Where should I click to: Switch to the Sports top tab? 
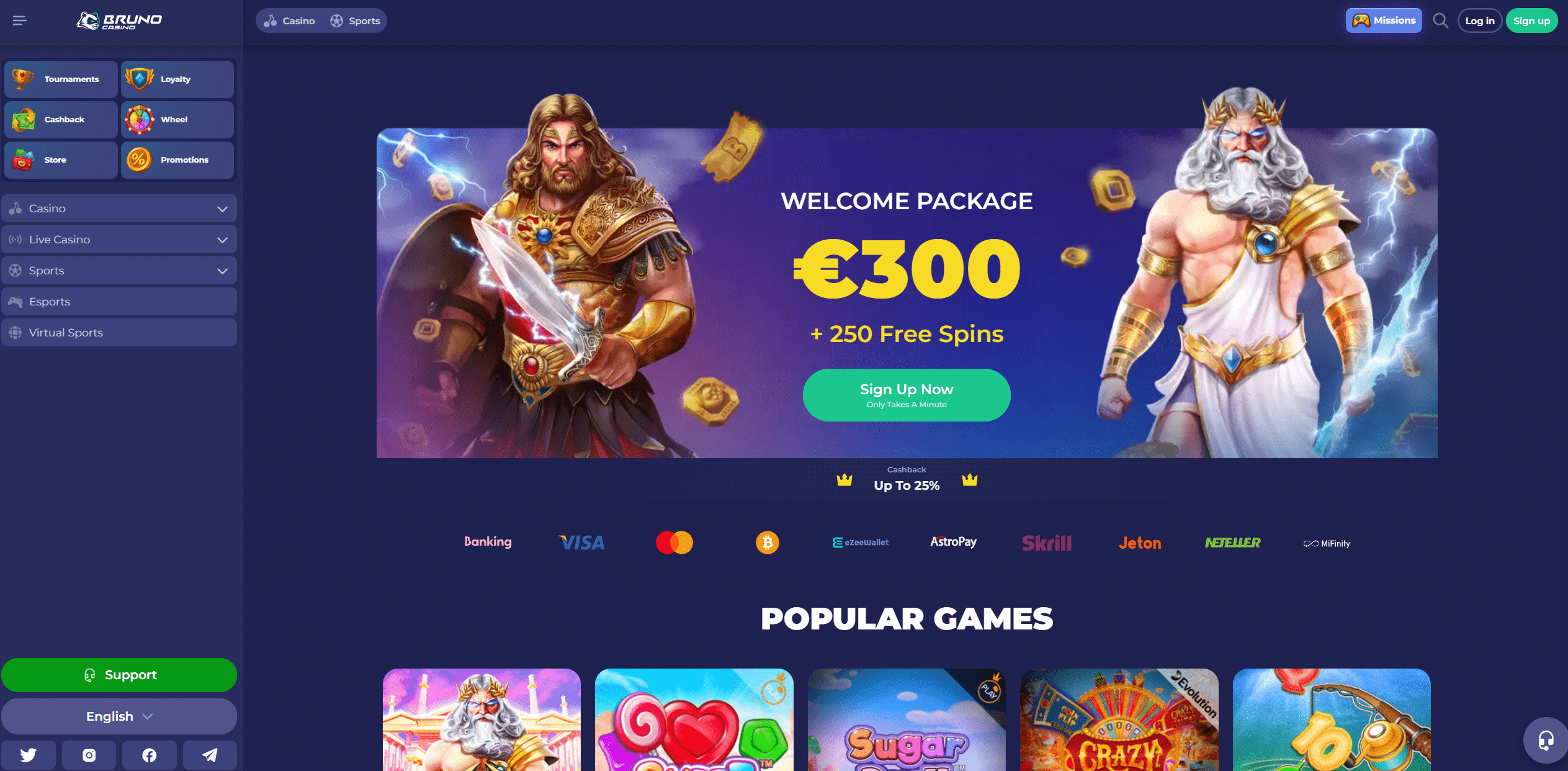[355, 20]
